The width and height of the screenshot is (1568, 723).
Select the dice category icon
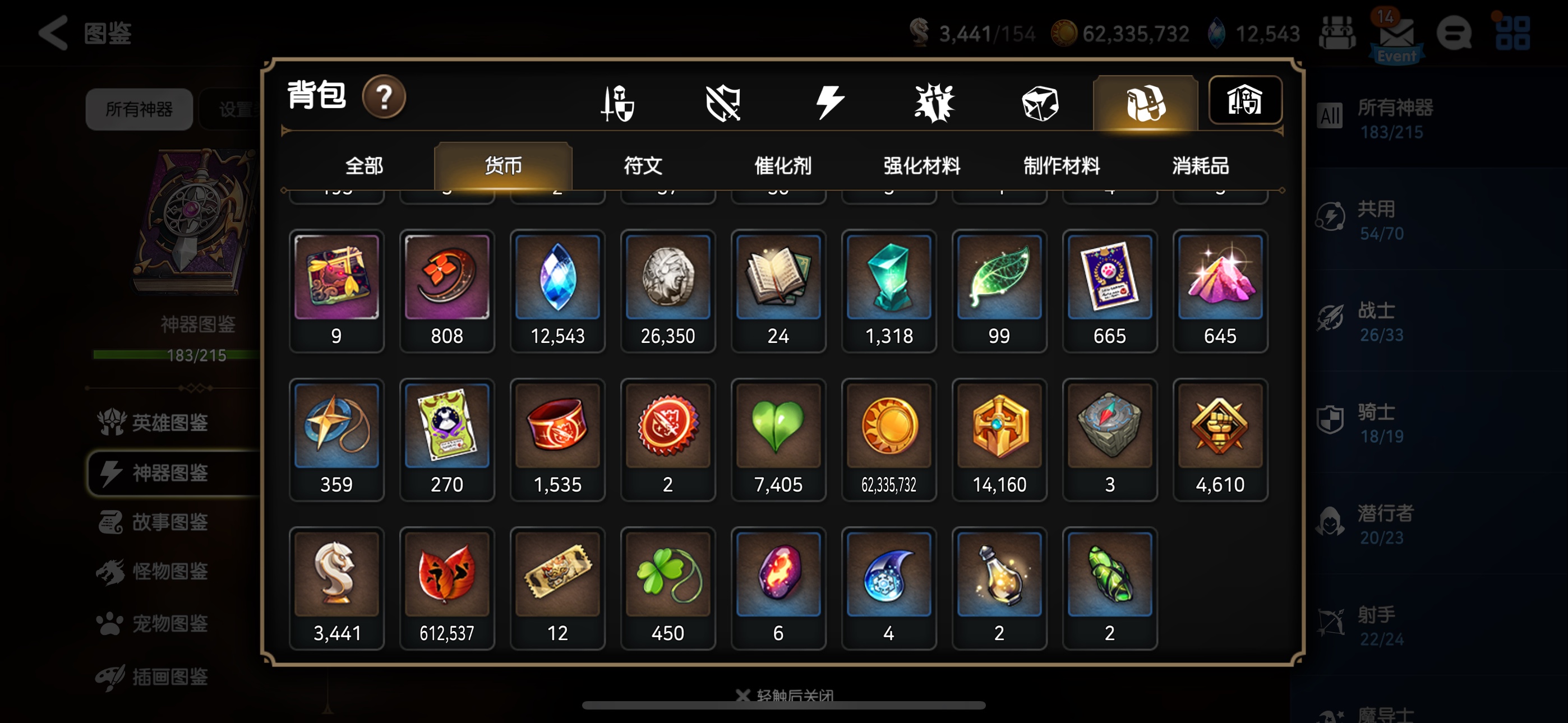[1040, 102]
